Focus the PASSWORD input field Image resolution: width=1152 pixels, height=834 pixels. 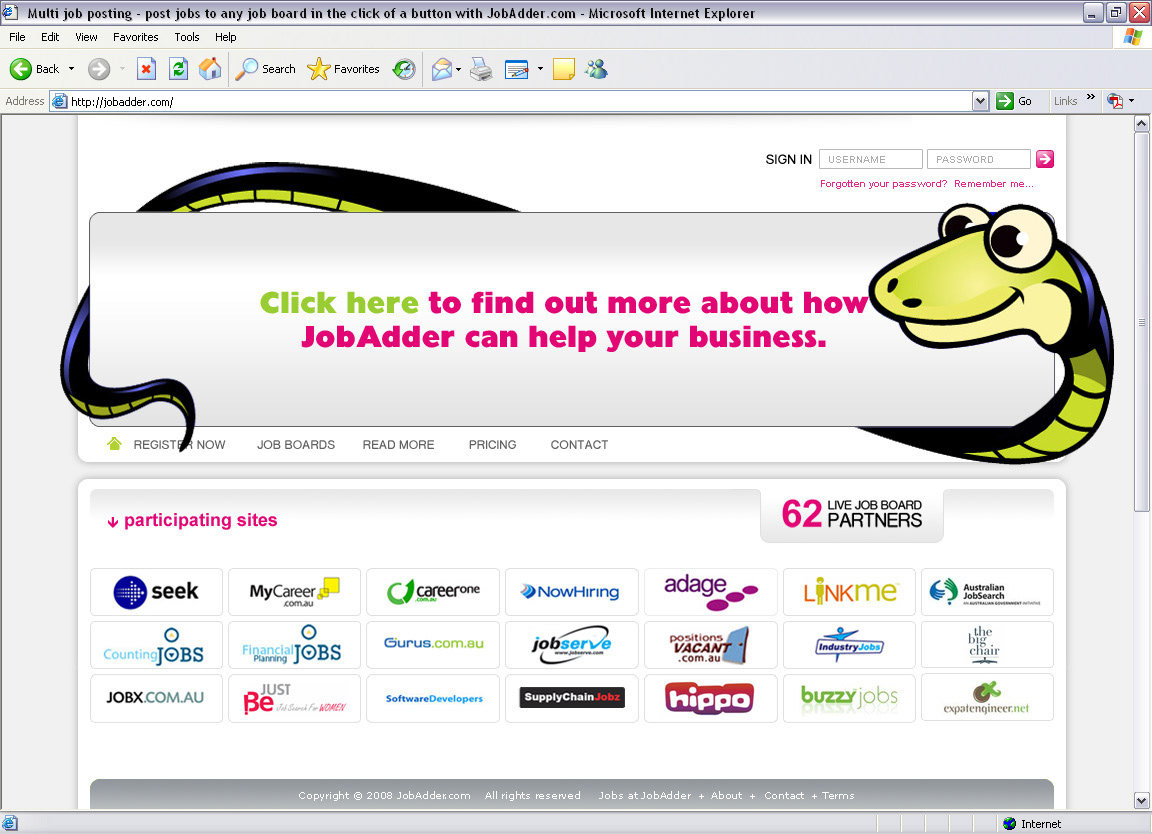coord(979,159)
